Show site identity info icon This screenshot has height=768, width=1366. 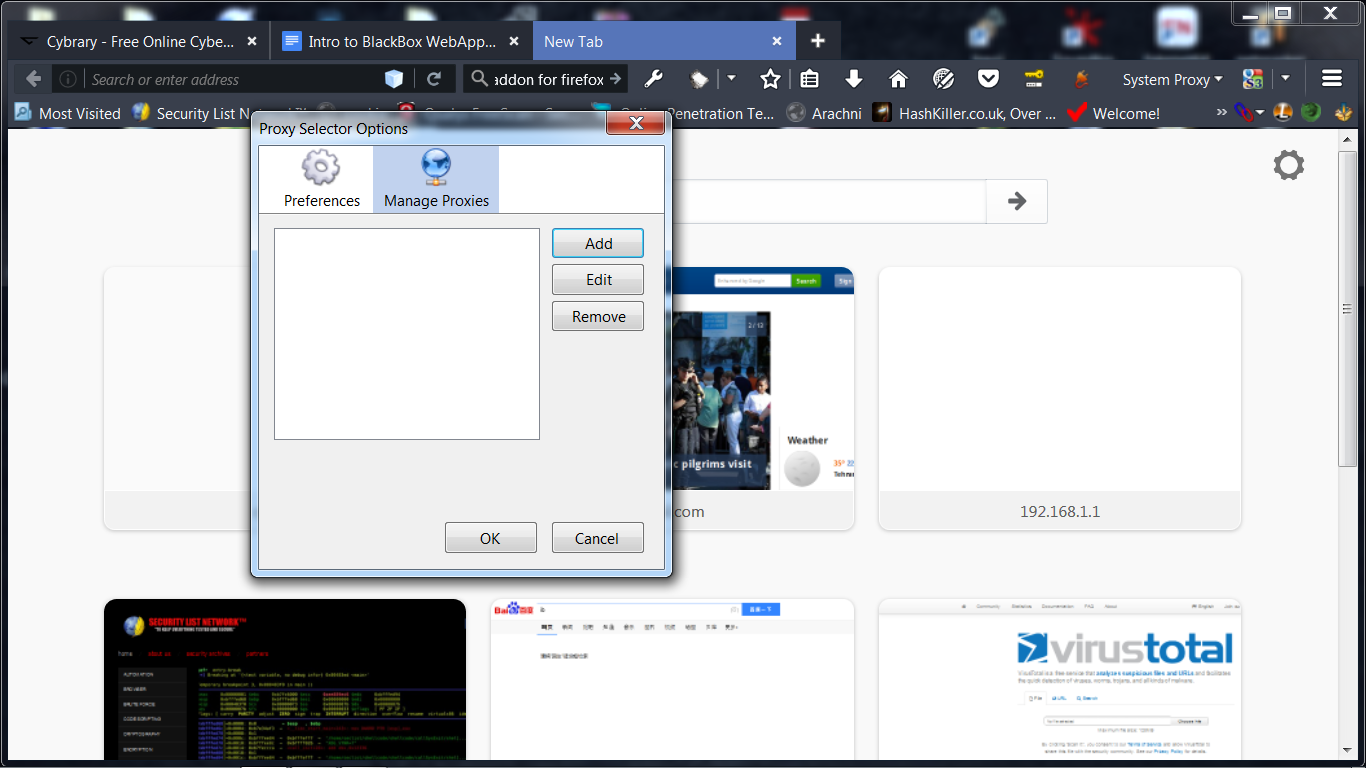67,79
